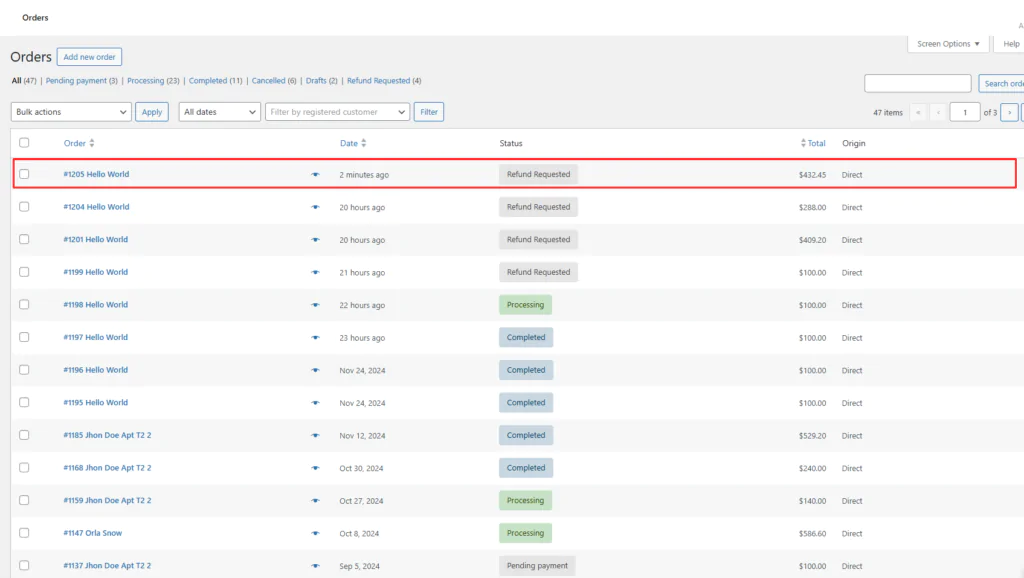The image size is (1024, 578).
Task: Preview order #1147 with the eye icon
Action: 315,534
